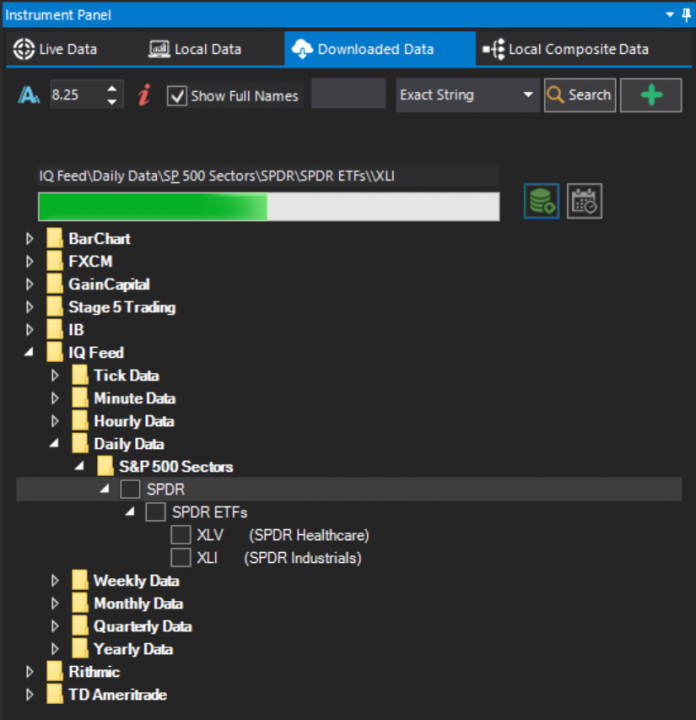Select the Tick Data folder icon
This screenshot has height=720, width=696.
pos(80,375)
